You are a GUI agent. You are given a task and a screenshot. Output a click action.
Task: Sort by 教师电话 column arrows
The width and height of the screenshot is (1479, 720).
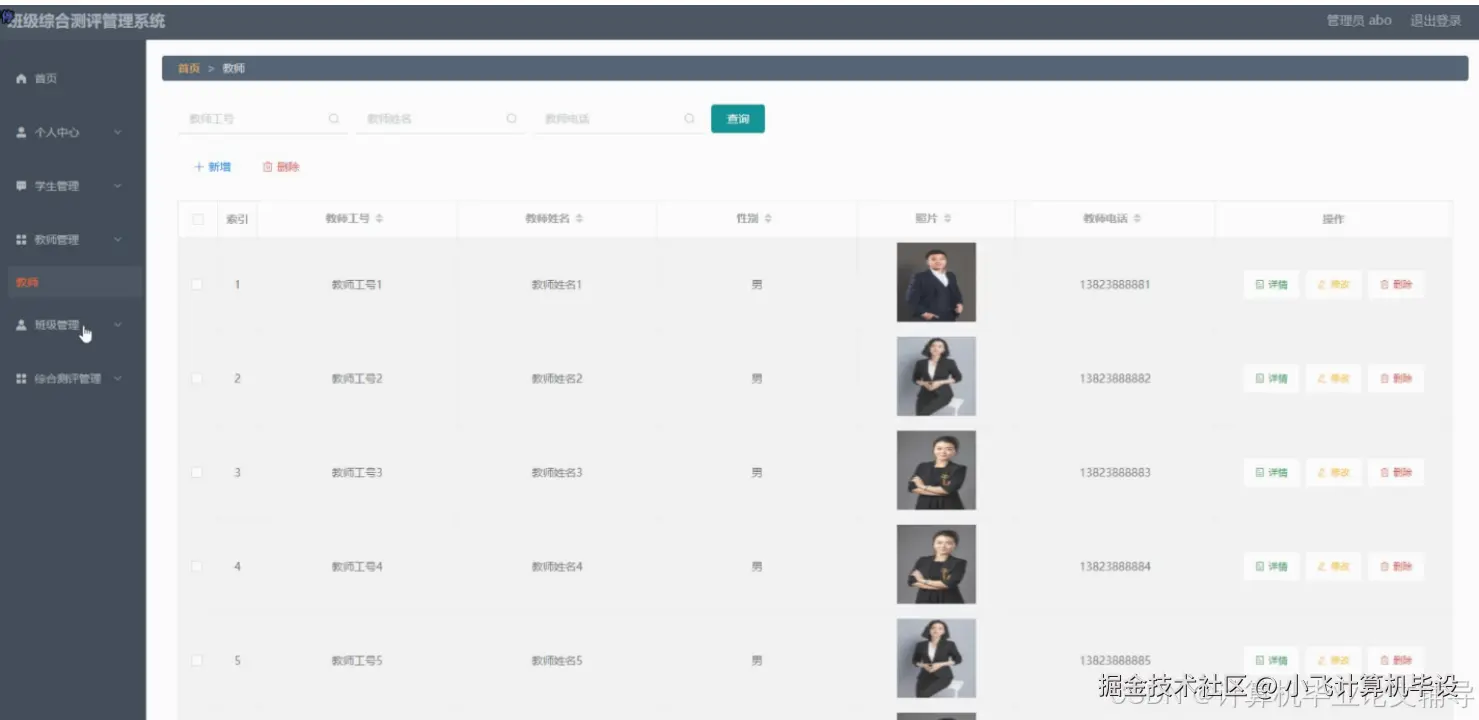click(1137, 219)
